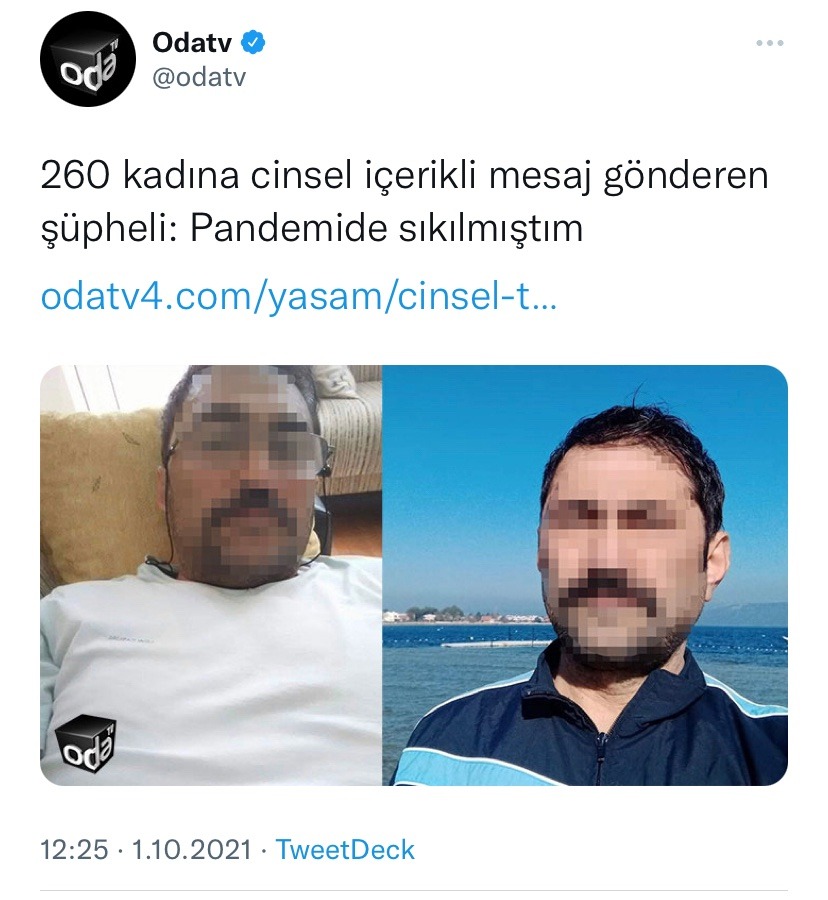Click the word "şüpheli:" in the tweet
The image size is (828, 900).
pos(110,230)
